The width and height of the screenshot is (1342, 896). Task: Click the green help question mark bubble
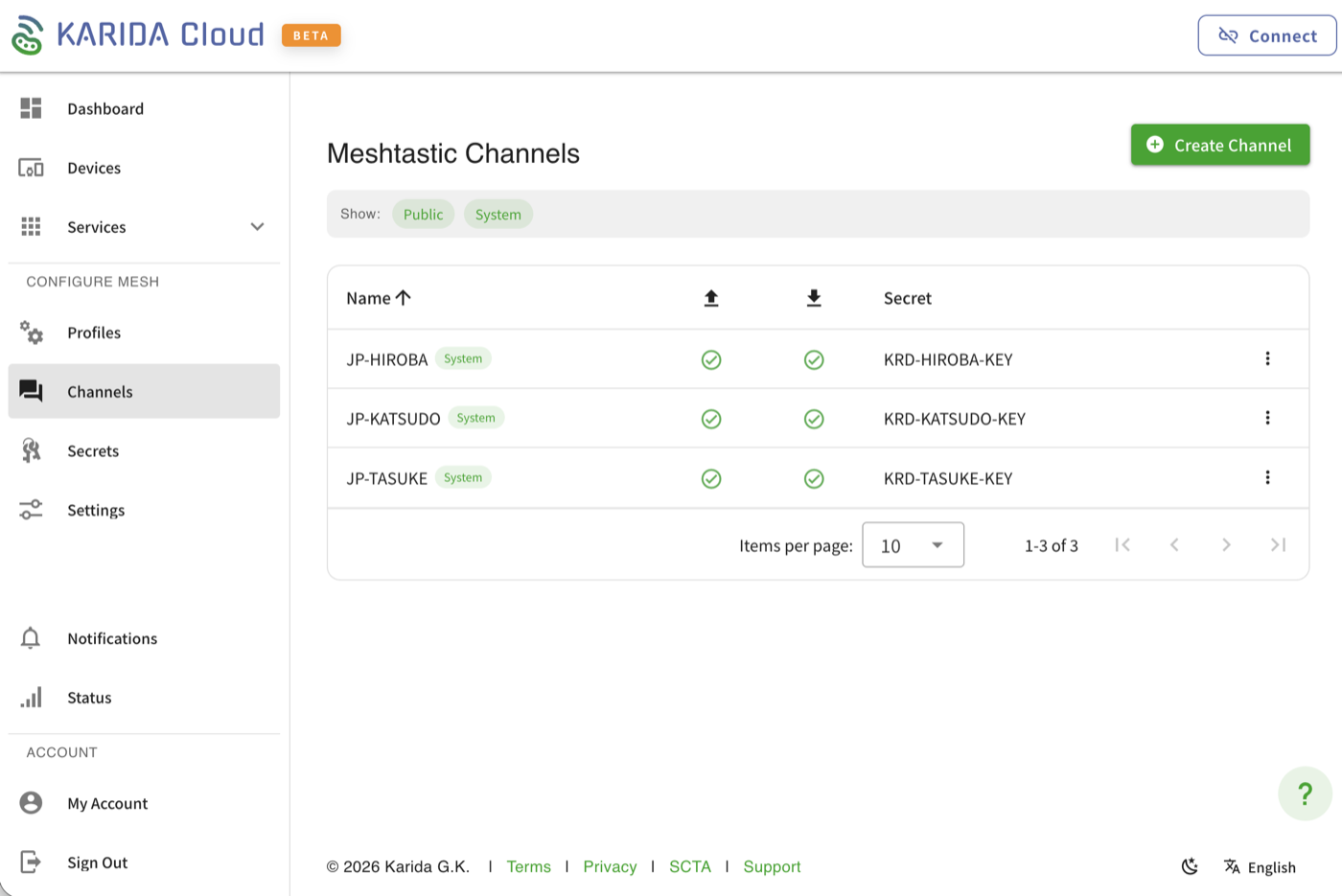click(x=1305, y=793)
